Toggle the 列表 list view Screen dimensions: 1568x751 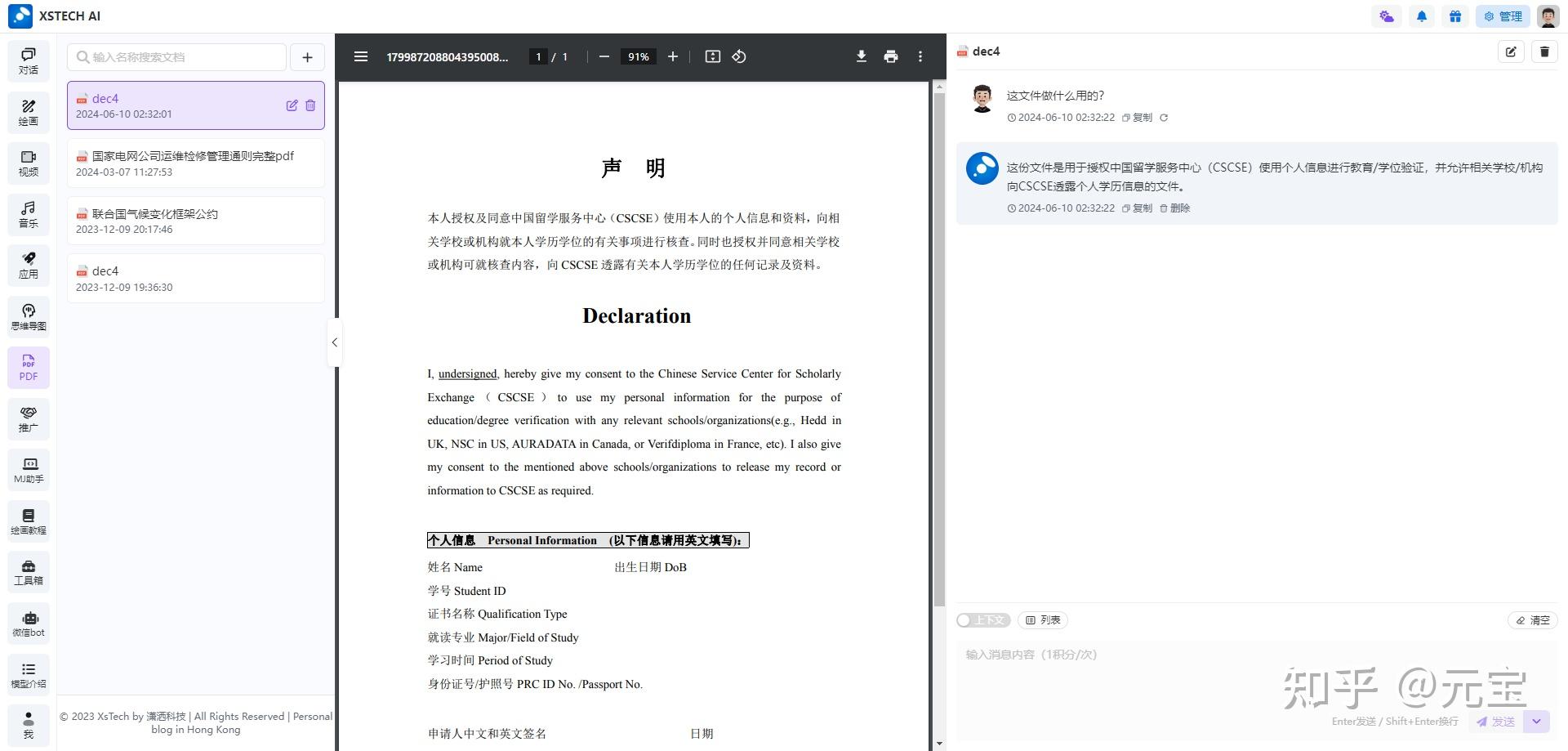click(1042, 620)
